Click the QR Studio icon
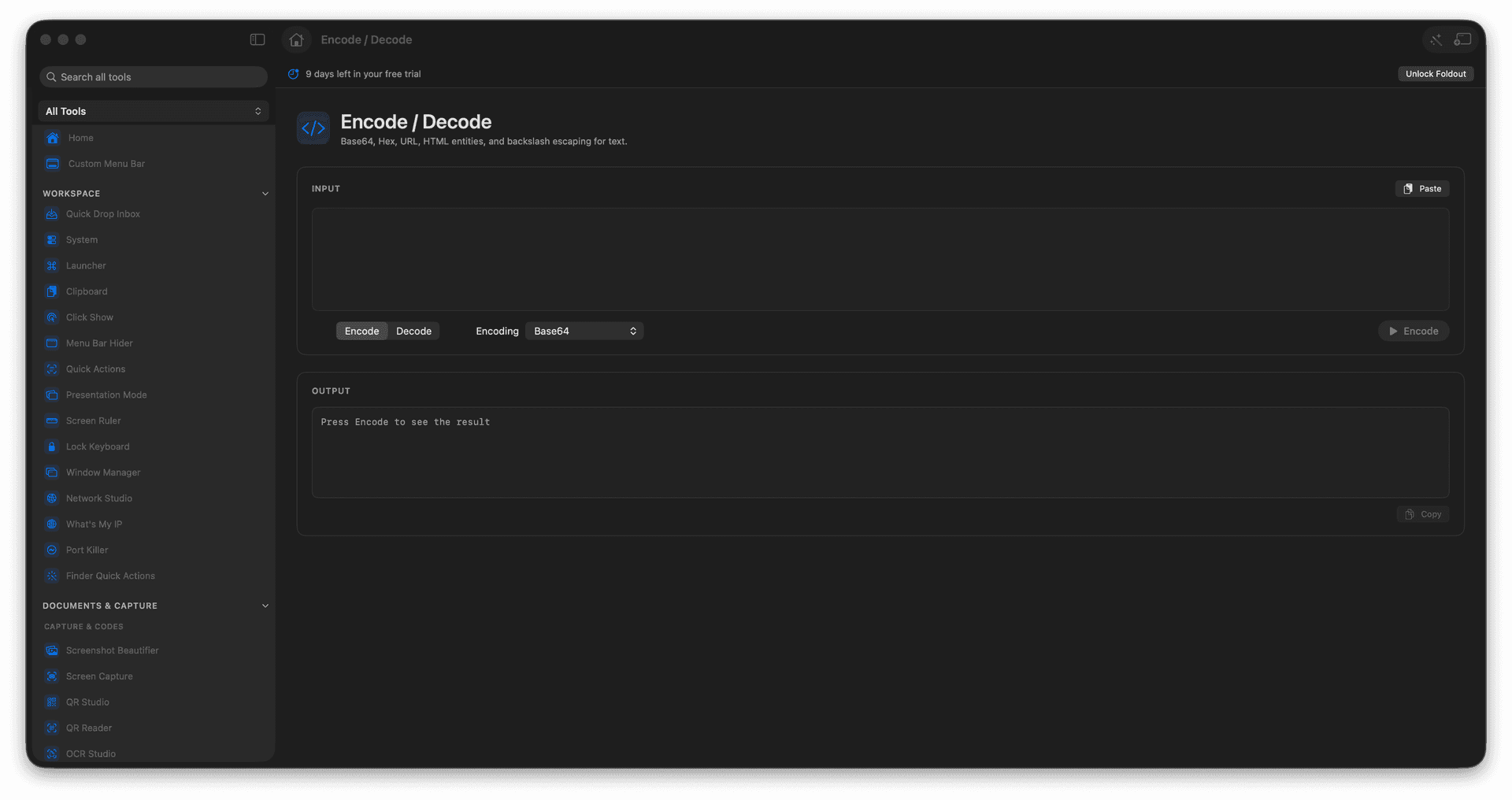The image size is (1512, 800). click(52, 702)
